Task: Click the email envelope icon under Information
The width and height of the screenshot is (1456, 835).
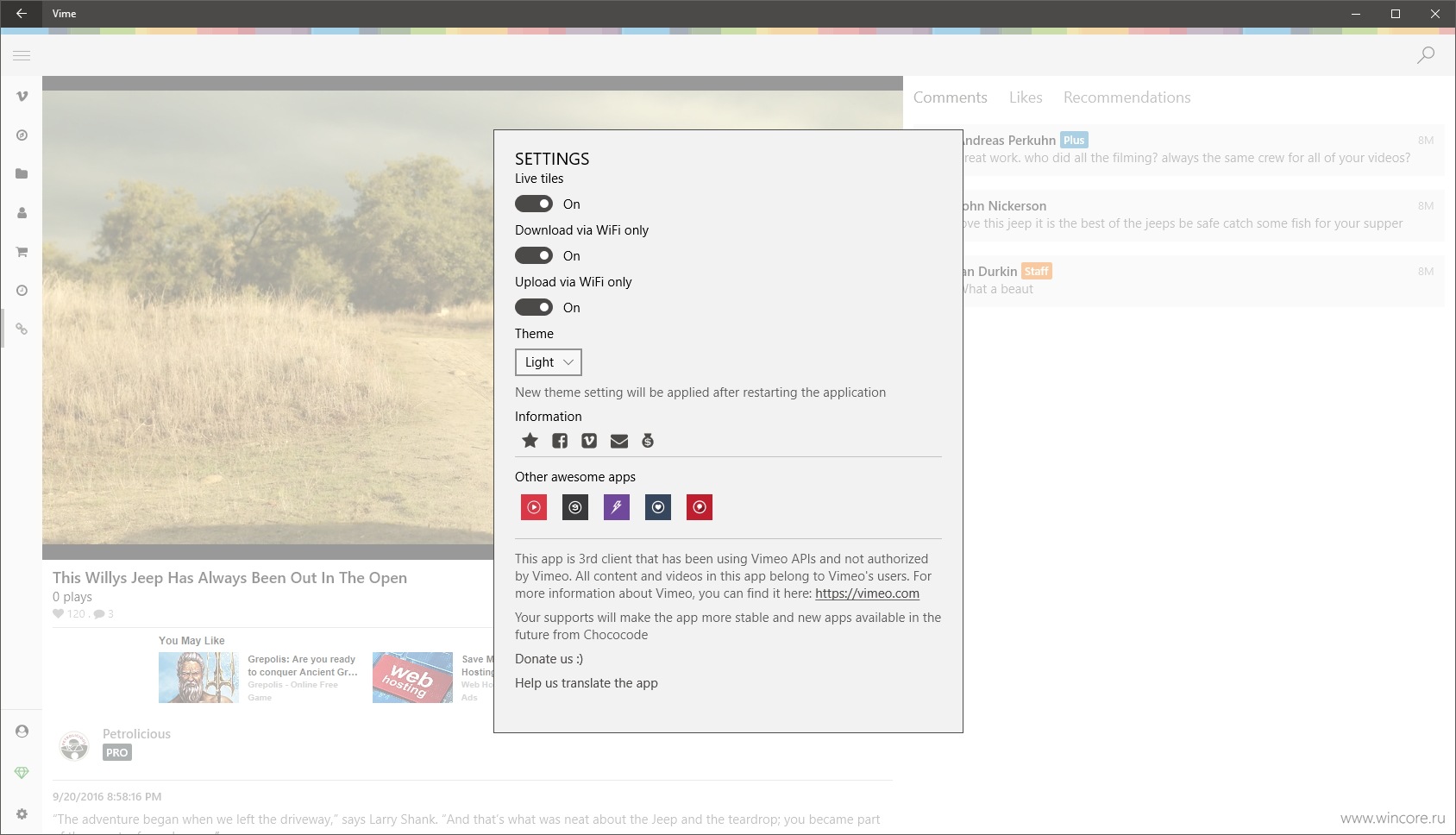Action: pyautogui.click(x=619, y=441)
